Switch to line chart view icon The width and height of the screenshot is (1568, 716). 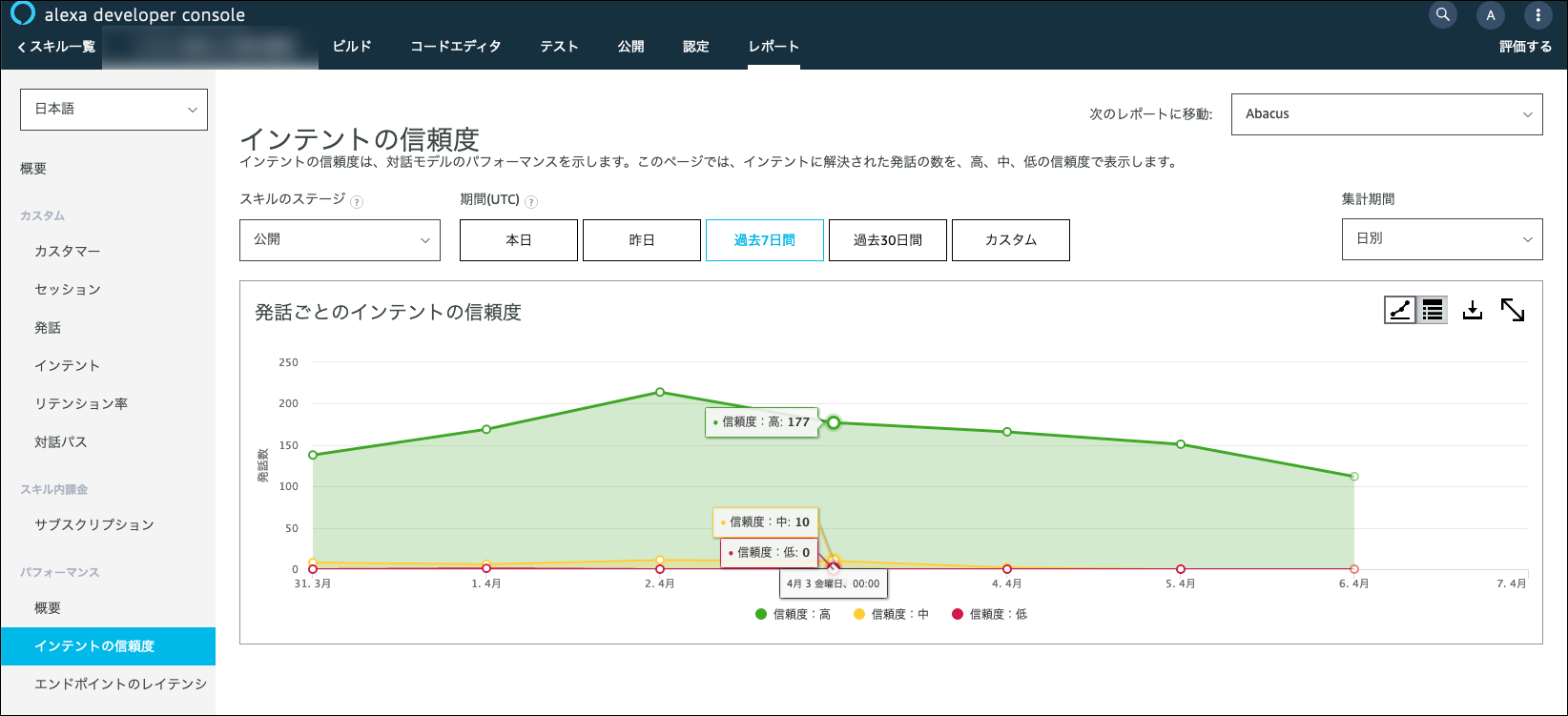tap(1400, 310)
